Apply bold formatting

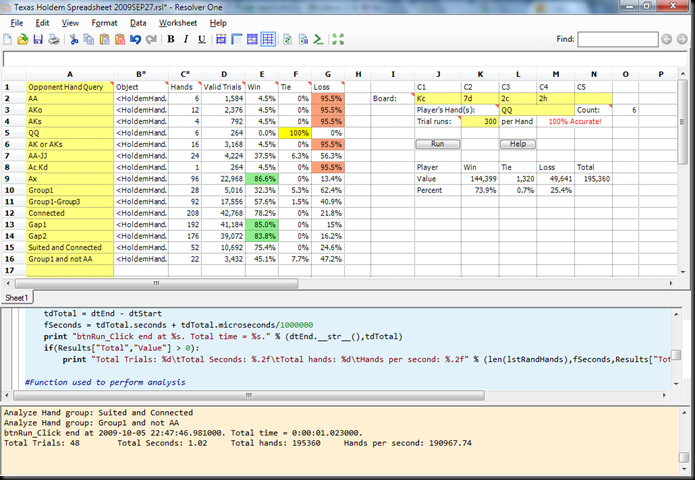(171, 40)
